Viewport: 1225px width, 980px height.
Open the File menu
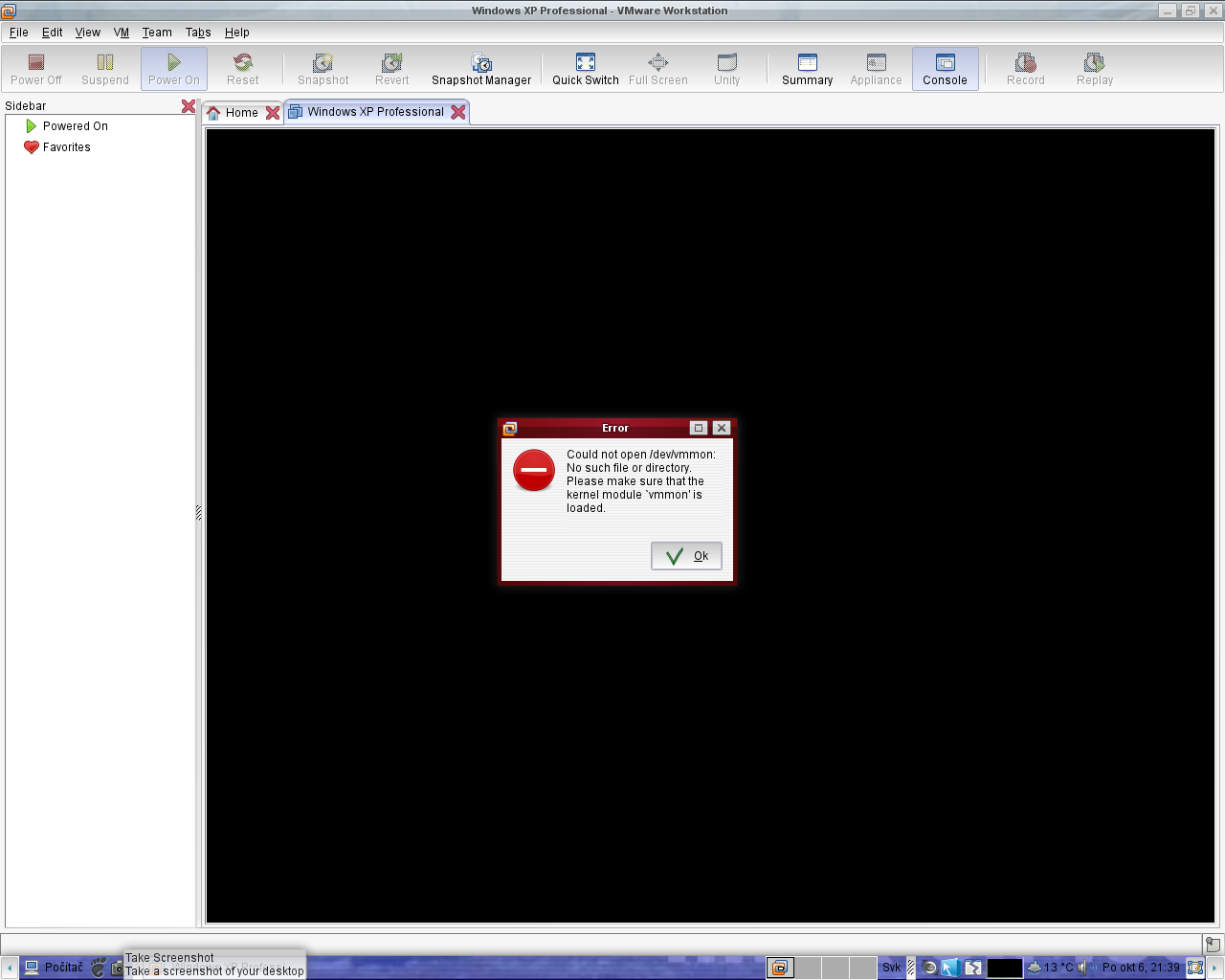click(x=19, y=33)
